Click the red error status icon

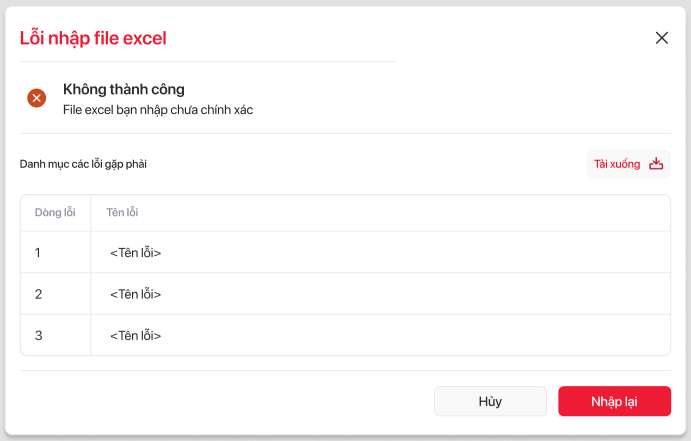[37, 98]
